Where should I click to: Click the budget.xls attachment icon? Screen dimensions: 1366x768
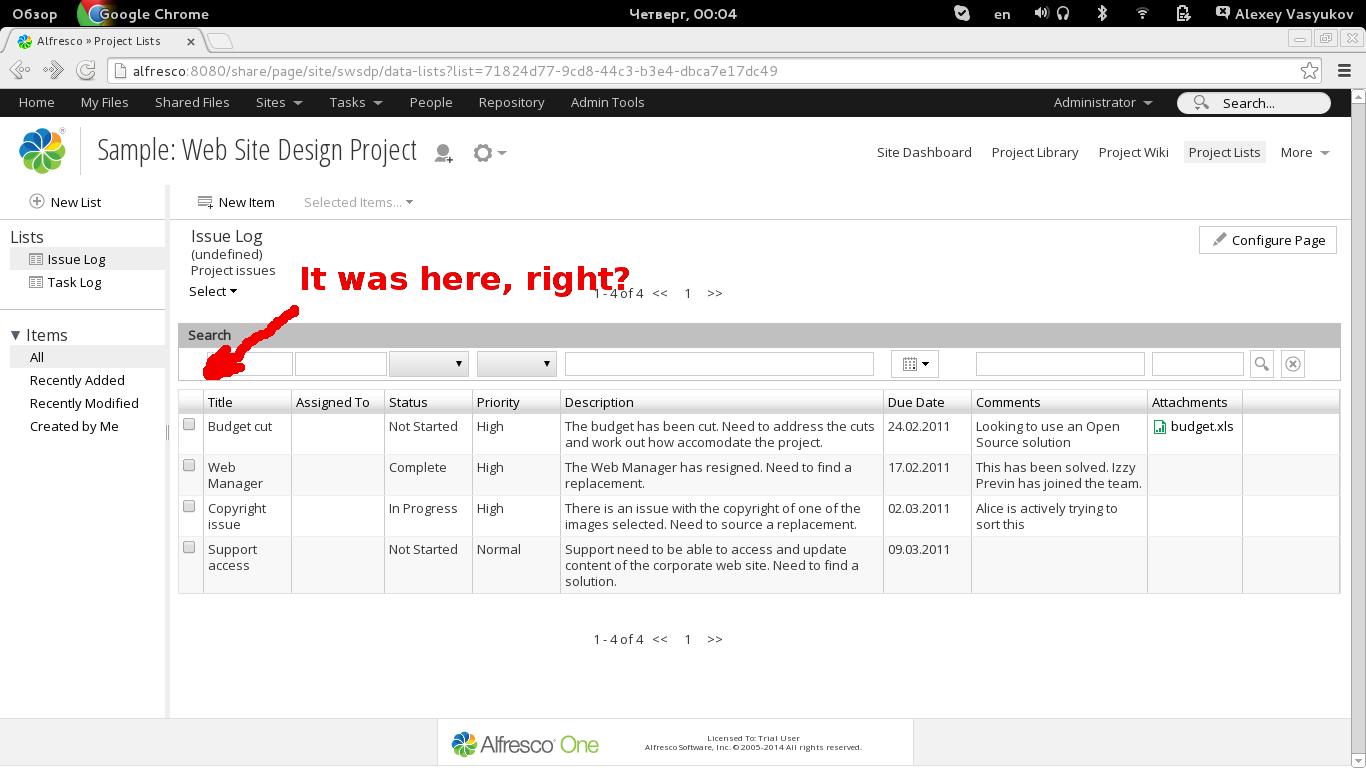(x=1160, y=427)
